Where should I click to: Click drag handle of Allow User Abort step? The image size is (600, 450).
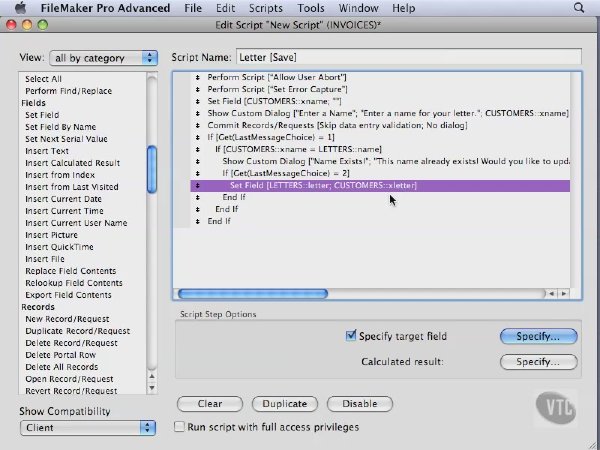tap(197, 77)
